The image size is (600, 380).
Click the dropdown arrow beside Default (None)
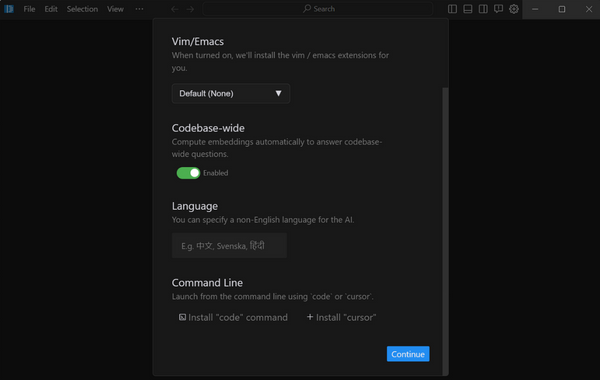tap(279, 93)
